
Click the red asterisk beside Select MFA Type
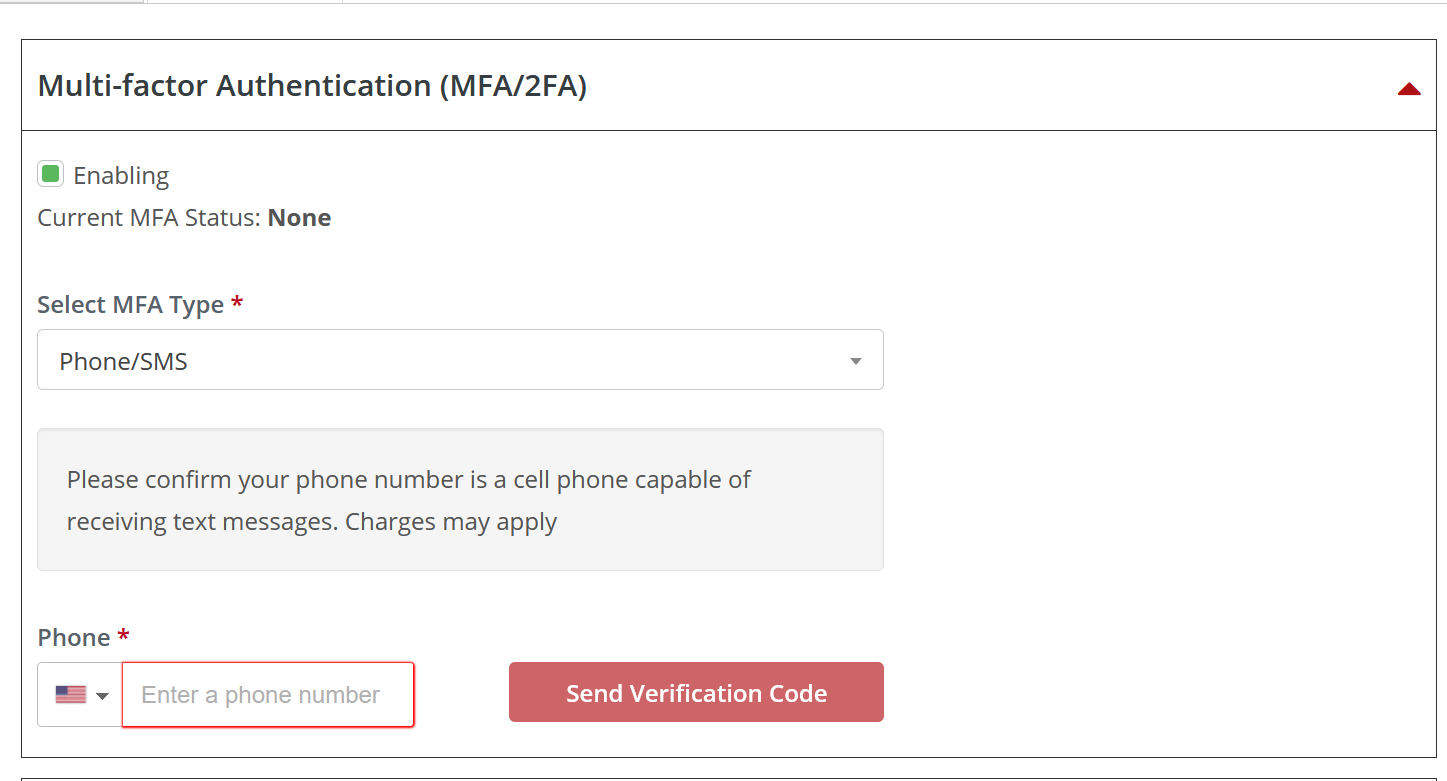tap(237, 302)
